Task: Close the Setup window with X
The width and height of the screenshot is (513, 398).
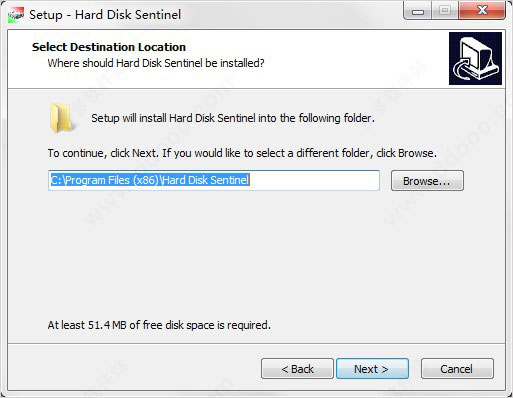Action: click(x=482, y=11)
